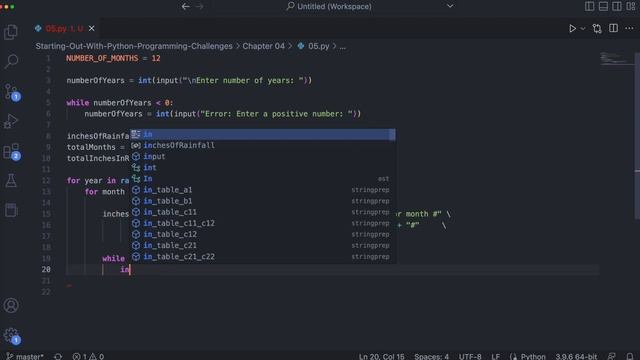Select Chapter 04 breadcrumb
This screenshot has width=640, height=360.
pyautogui.click(x=264, y=46)
